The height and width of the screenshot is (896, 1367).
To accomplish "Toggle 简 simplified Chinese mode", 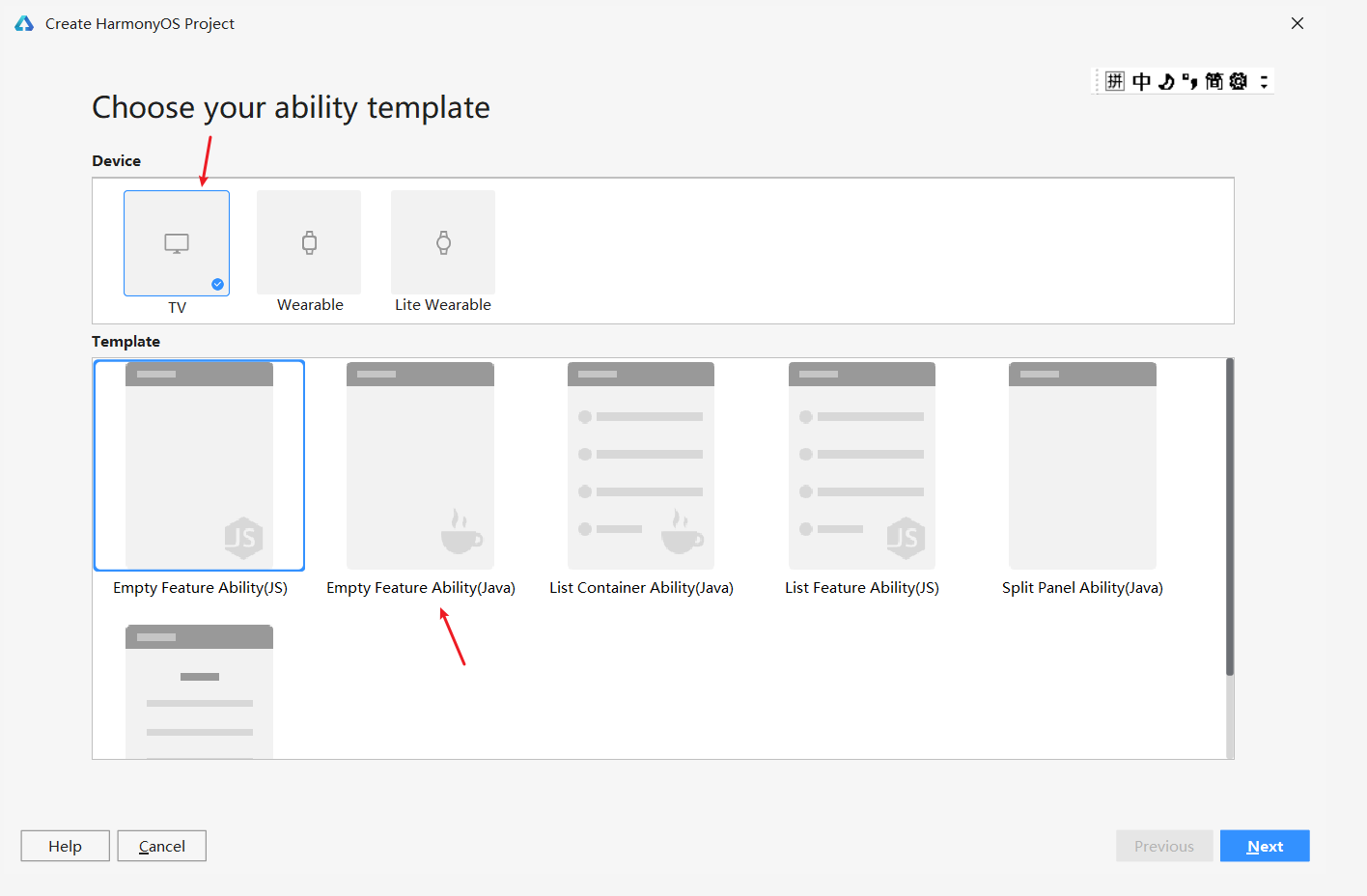I will (x=1214, y=81).
